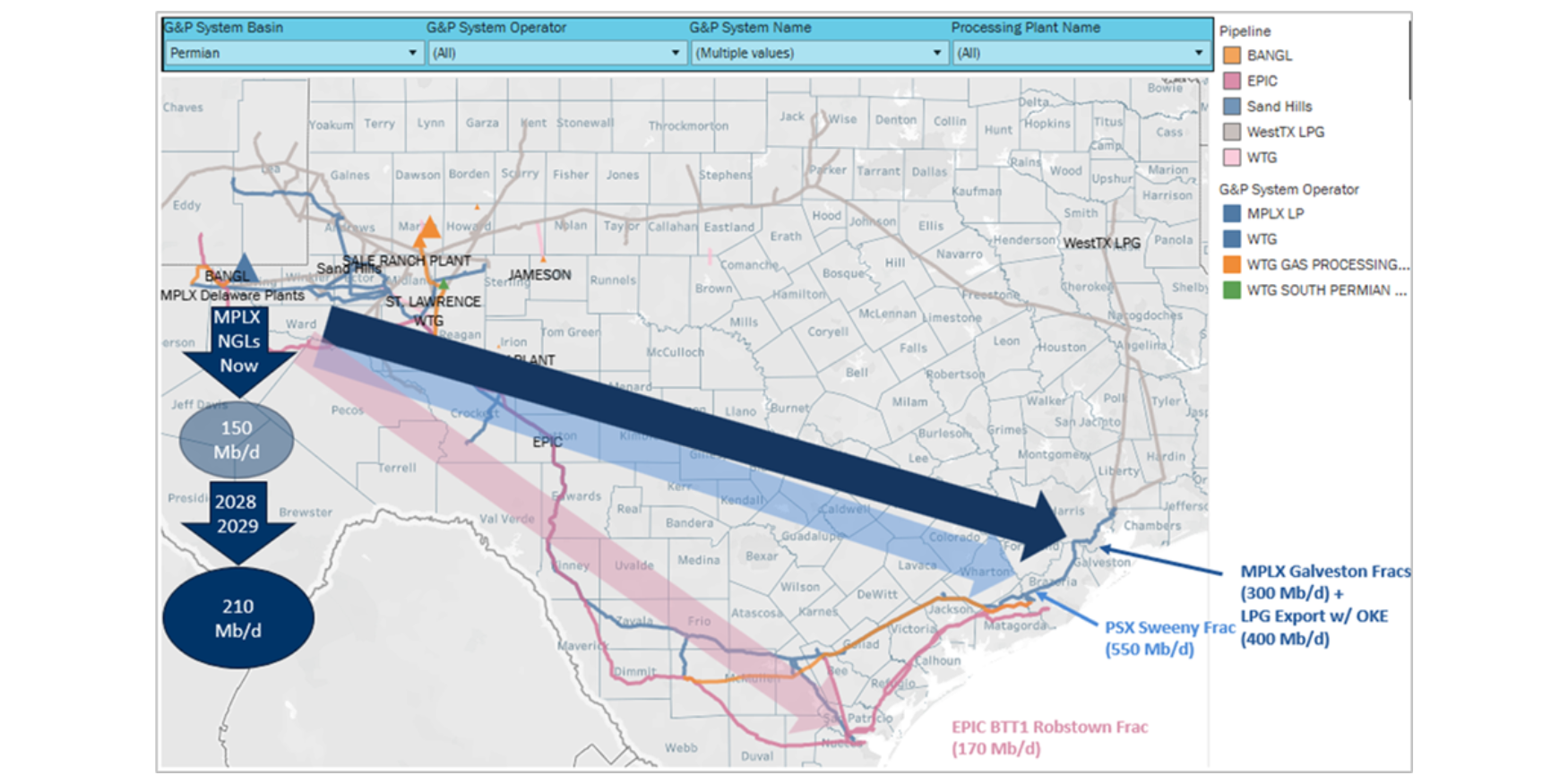This screenshot has width=1568, height=784.
Task: Click the WestTX LPG gray legend swatch
Action: [1232, 132]
